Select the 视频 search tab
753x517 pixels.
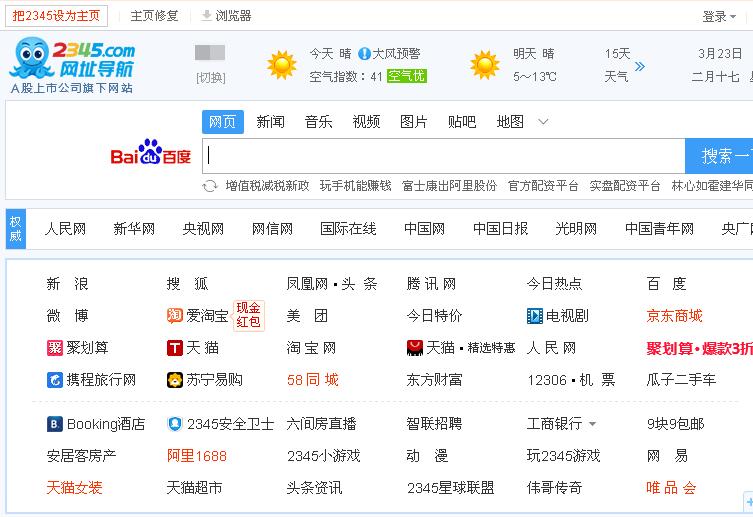366,121
